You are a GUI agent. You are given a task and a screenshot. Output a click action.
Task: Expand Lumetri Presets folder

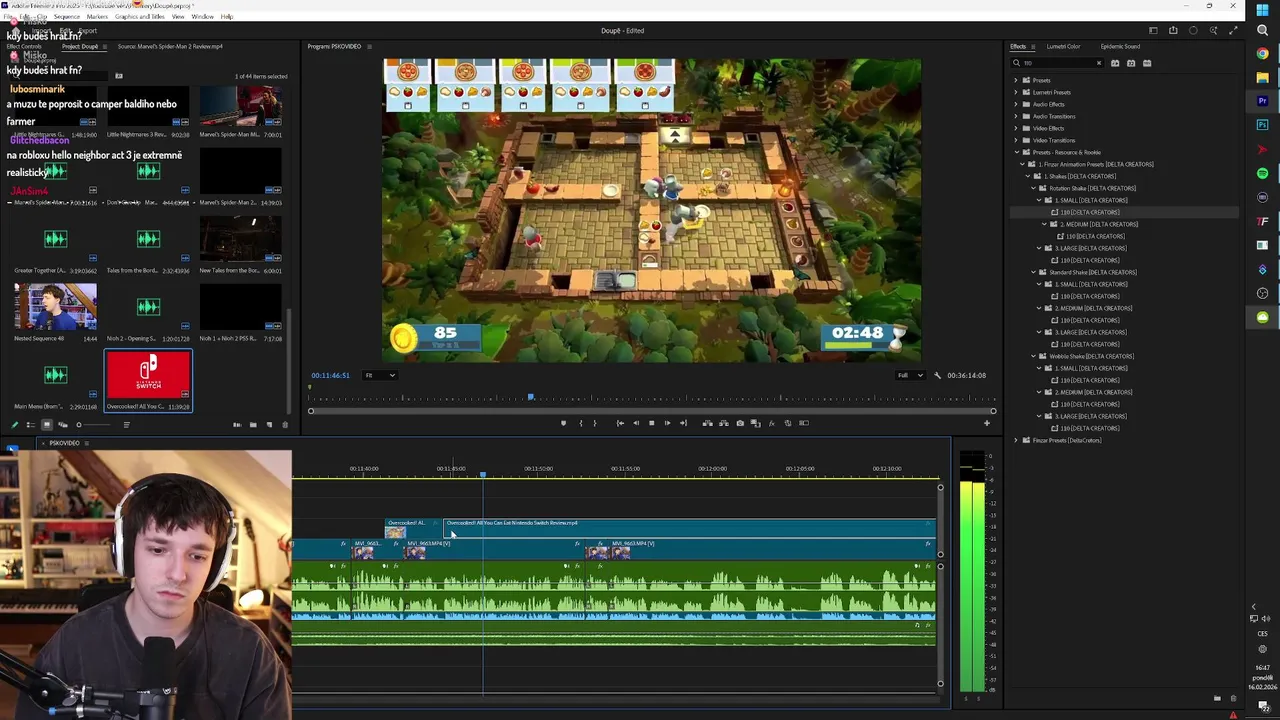(x=1016, y=92)
